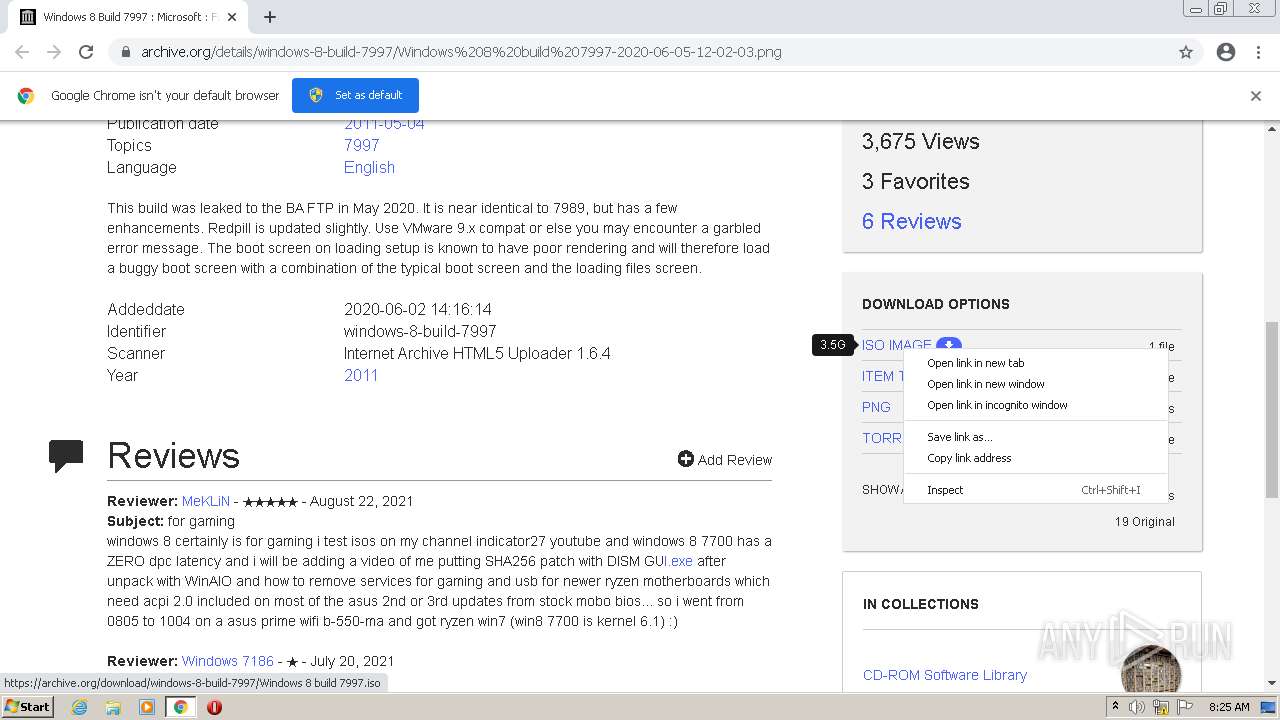This screenshot has width=1280, height=720.
Task: Open the English language link
Action: [x=369, y=168]
